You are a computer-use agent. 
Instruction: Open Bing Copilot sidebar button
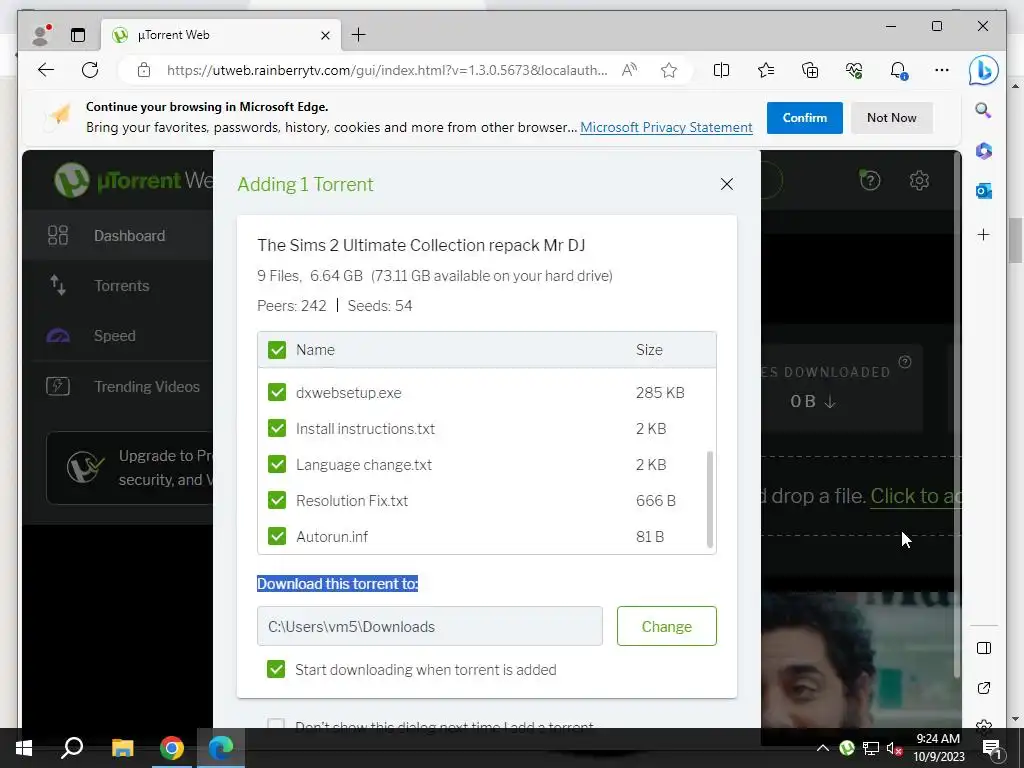click(x=984, y=71)
